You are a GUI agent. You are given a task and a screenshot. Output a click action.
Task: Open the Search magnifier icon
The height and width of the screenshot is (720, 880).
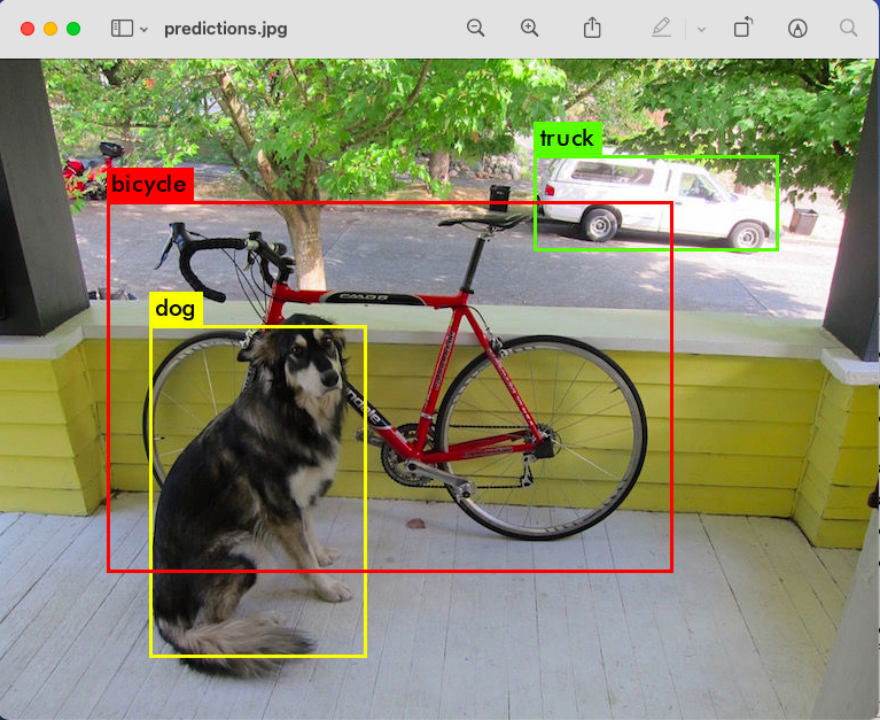[849, 28]
